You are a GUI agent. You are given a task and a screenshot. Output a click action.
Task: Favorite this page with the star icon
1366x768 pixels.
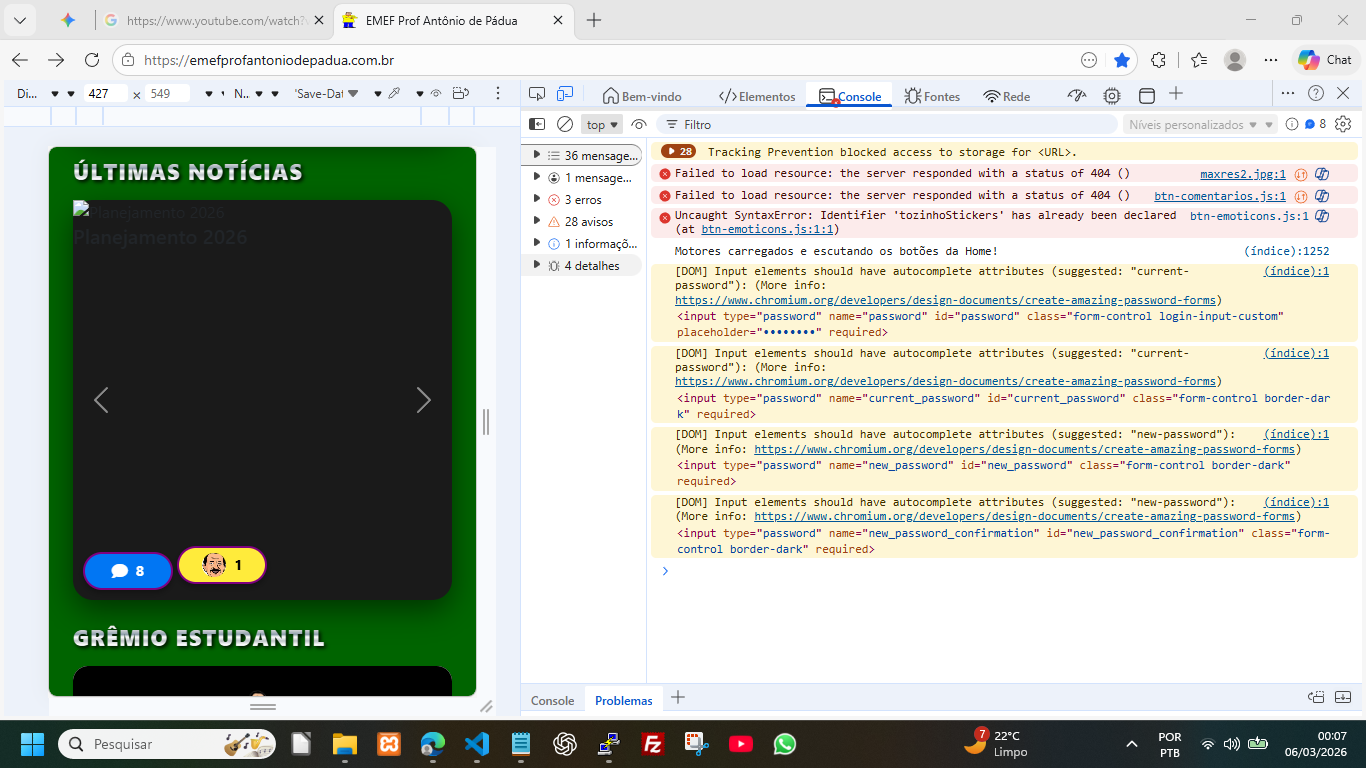[x=1122, y=60]
